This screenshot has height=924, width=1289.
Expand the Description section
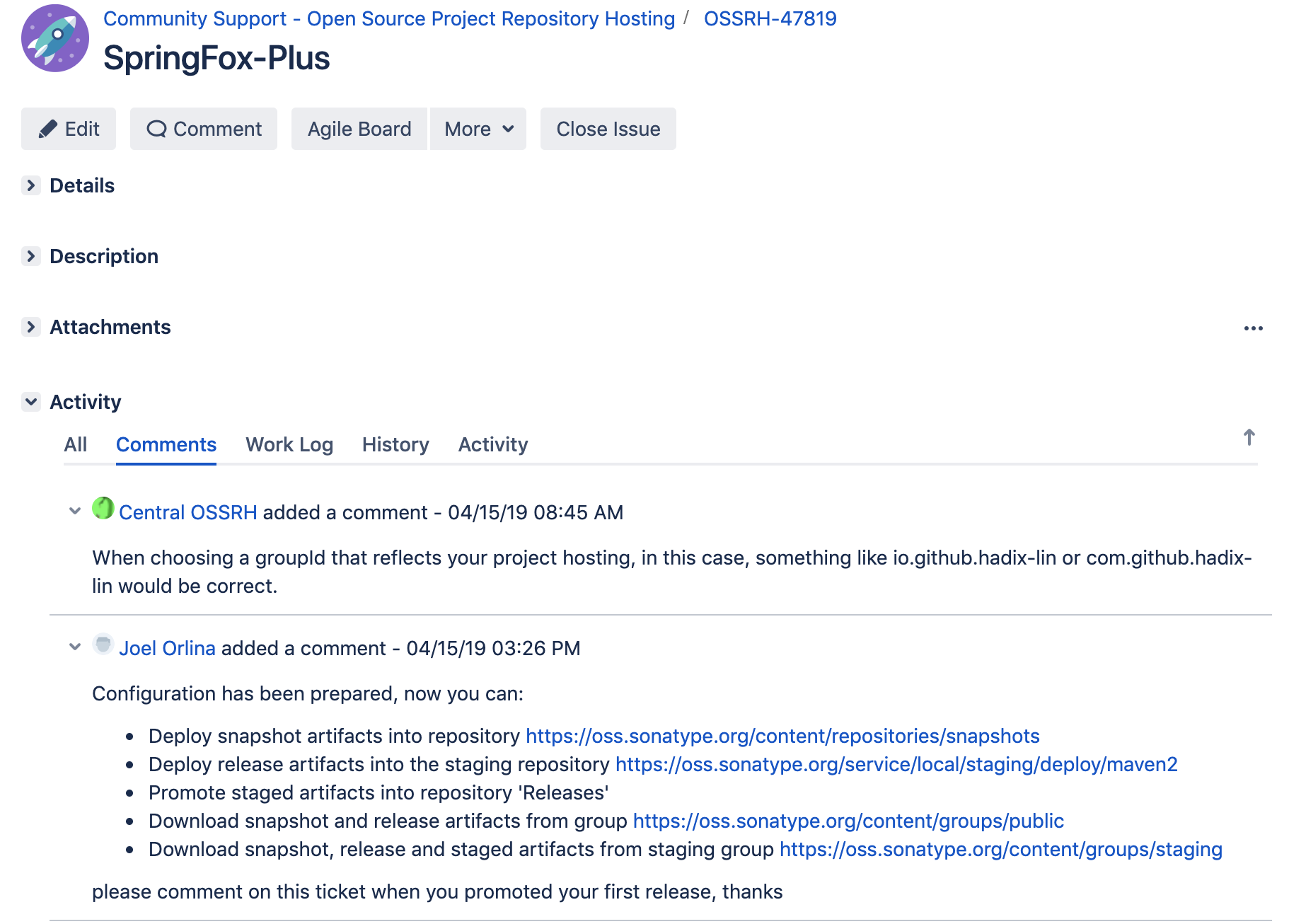[x=30, y=256]
